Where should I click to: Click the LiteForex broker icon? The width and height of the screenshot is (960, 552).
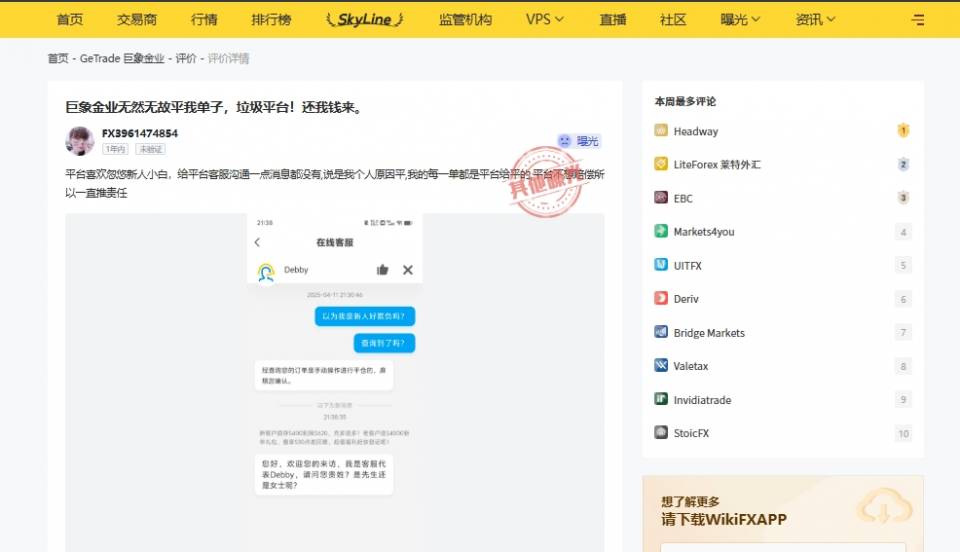pyautogui.click(x=661, y=163)
